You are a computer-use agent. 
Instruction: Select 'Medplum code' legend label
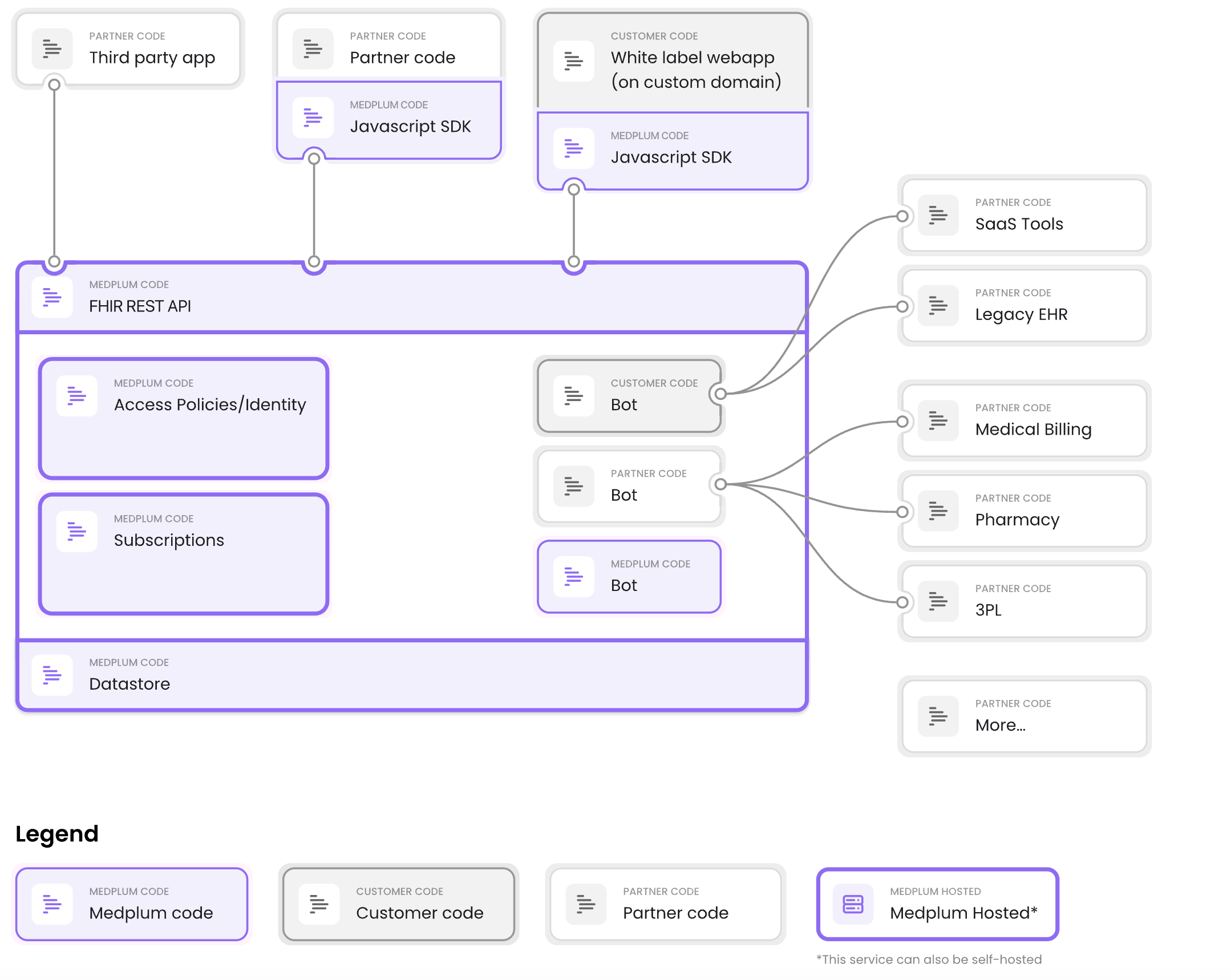click(151, 913)
